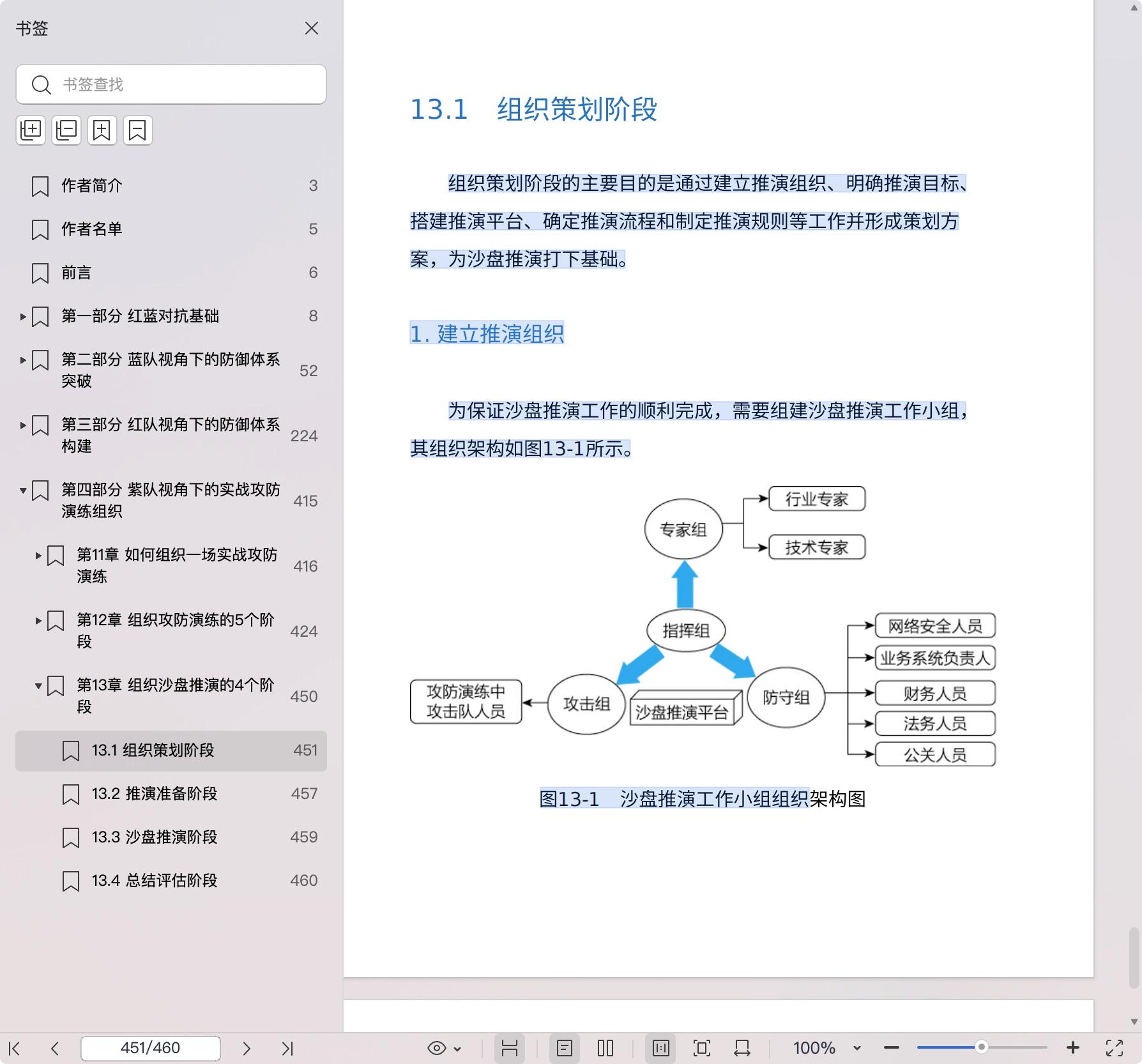Click scrollbar down arrow
Image resolution: width=1142 pixels, height=1064 pixels.
(x=1134, y=1022)
